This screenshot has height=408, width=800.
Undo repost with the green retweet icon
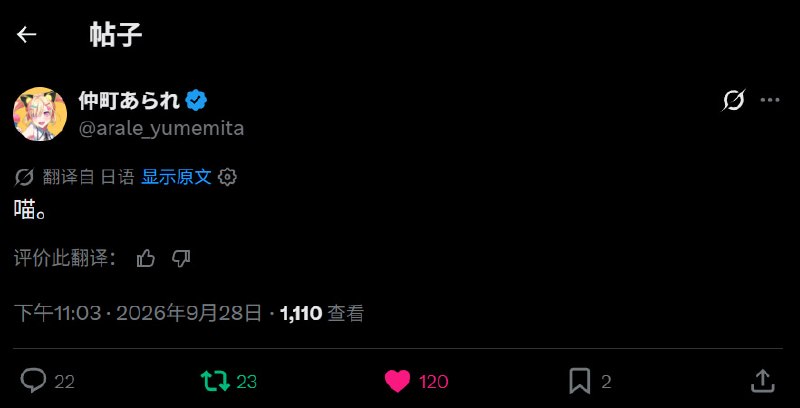(215, 381)
